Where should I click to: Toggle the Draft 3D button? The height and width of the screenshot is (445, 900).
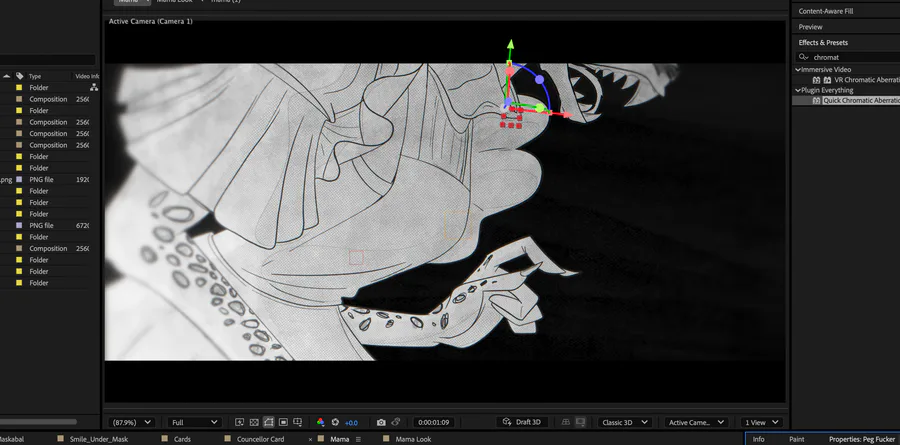click(x=523, y=422)
